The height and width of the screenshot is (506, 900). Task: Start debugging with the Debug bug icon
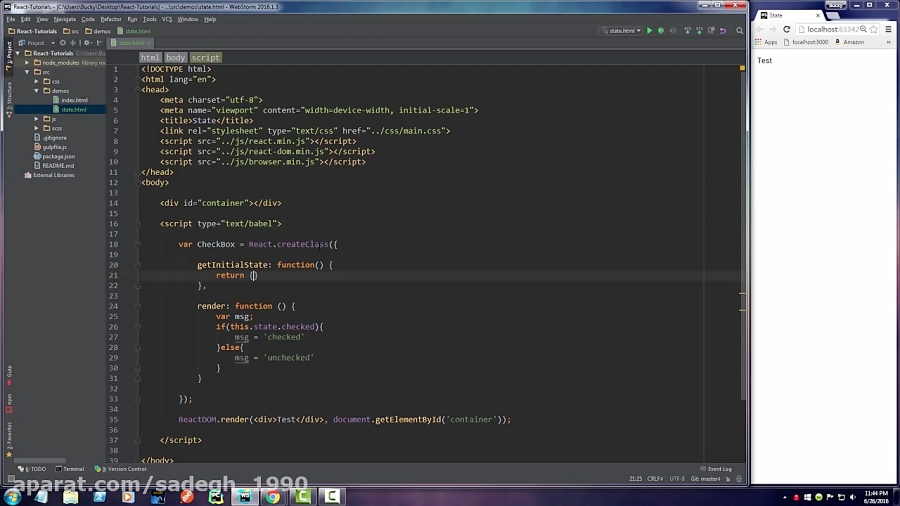tap(661, 30)
